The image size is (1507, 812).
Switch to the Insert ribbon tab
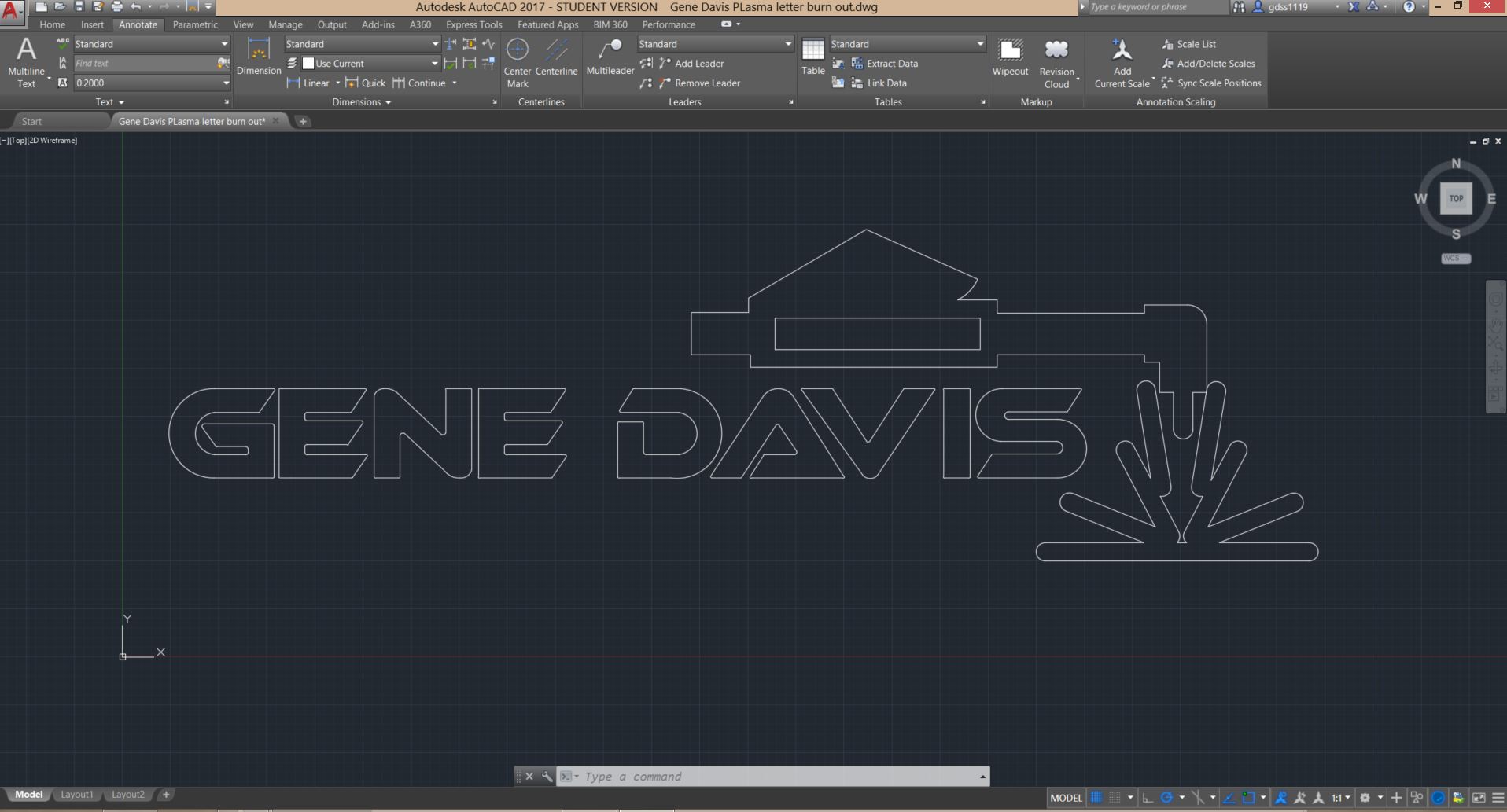92,24
